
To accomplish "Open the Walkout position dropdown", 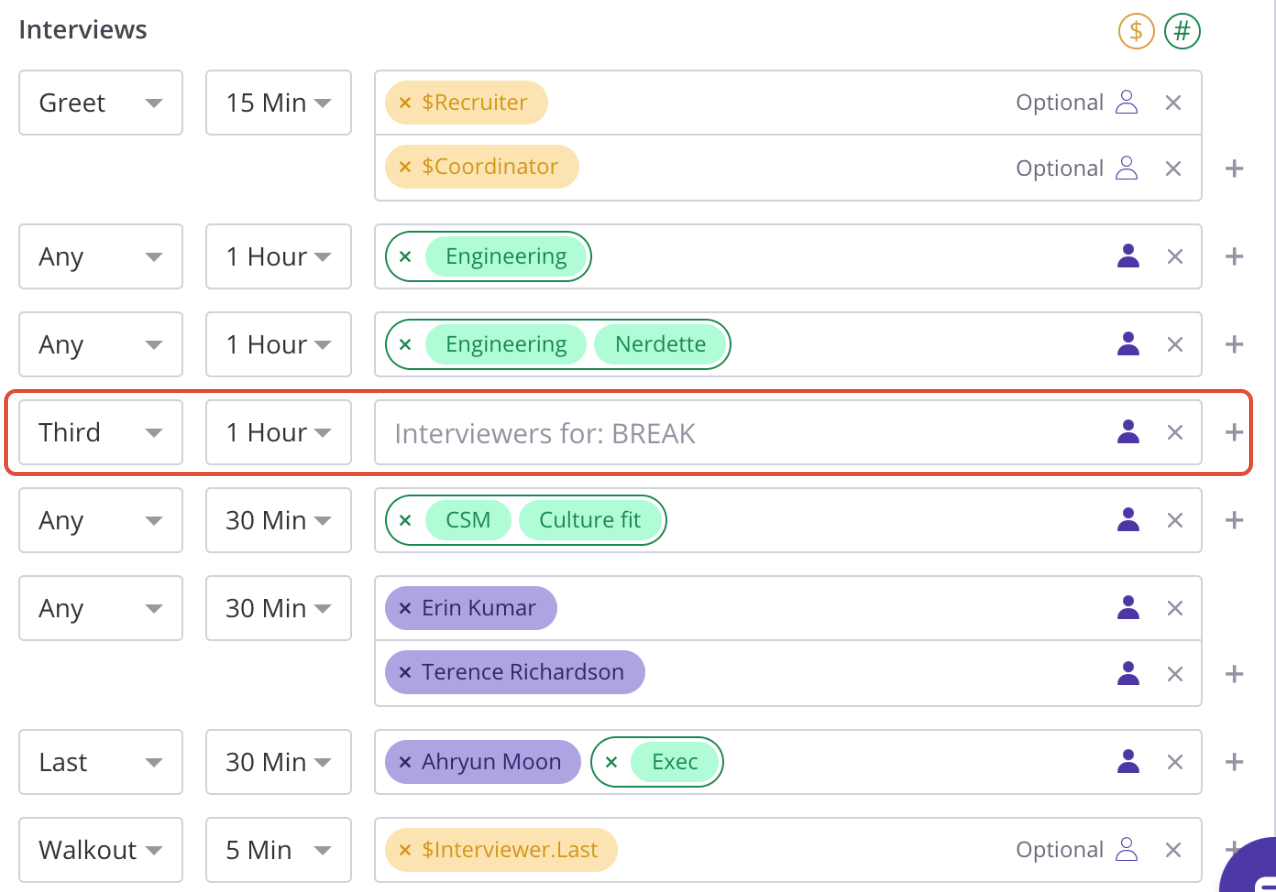I will (100, 850).
